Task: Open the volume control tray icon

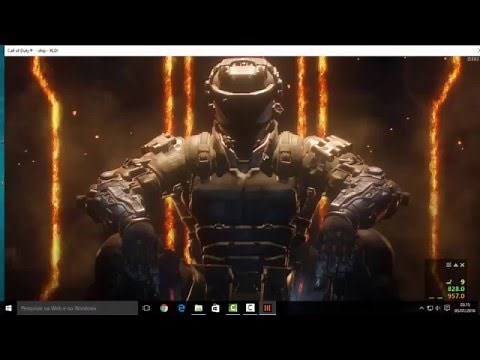Action: [x=438, y=308]
